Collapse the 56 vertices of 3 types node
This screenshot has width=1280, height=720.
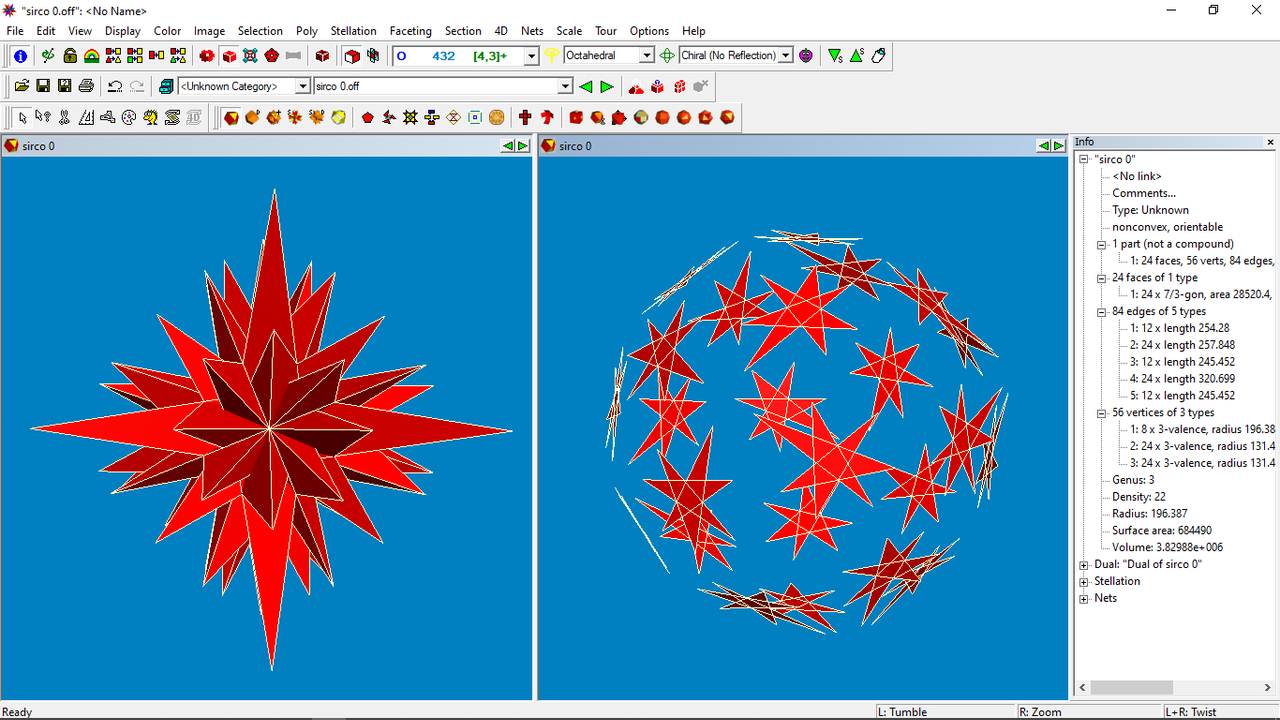pos(1102,412)
